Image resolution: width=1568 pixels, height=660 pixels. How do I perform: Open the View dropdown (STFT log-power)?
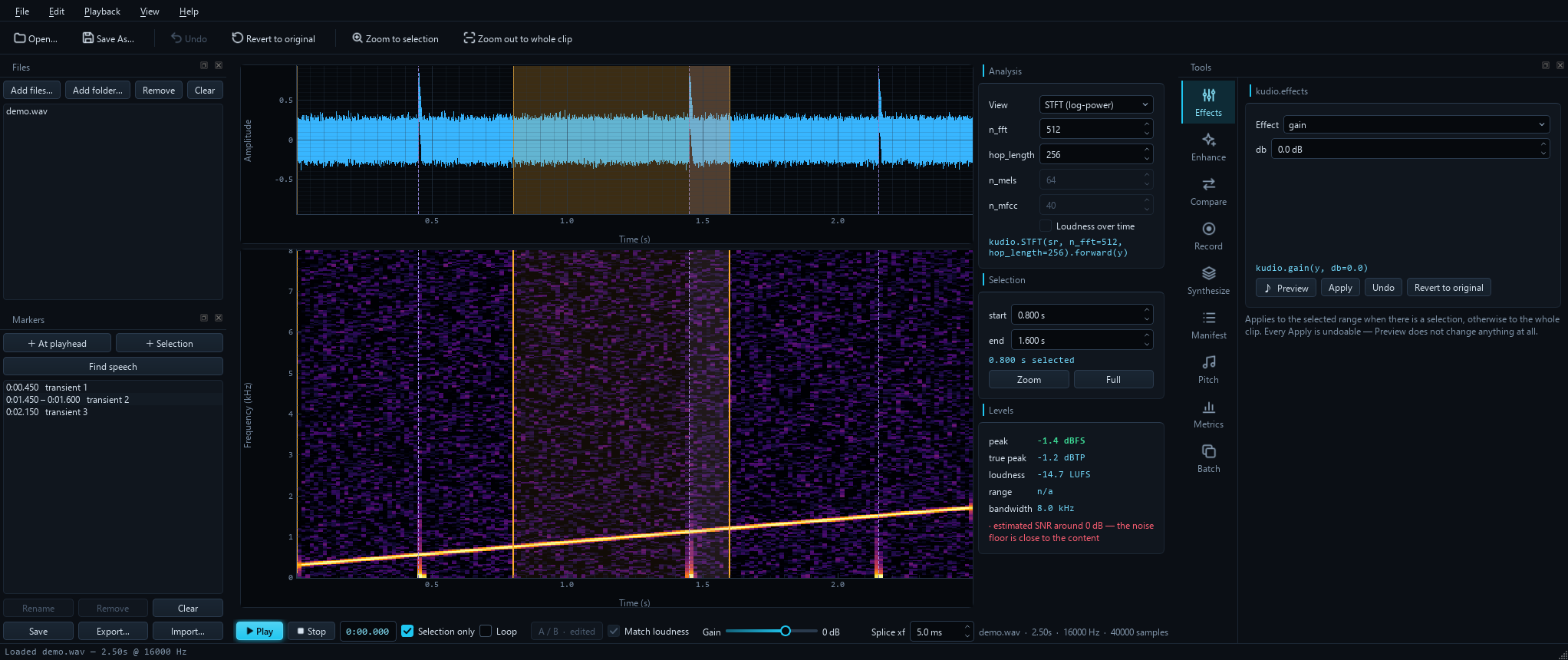(1096, 104)
